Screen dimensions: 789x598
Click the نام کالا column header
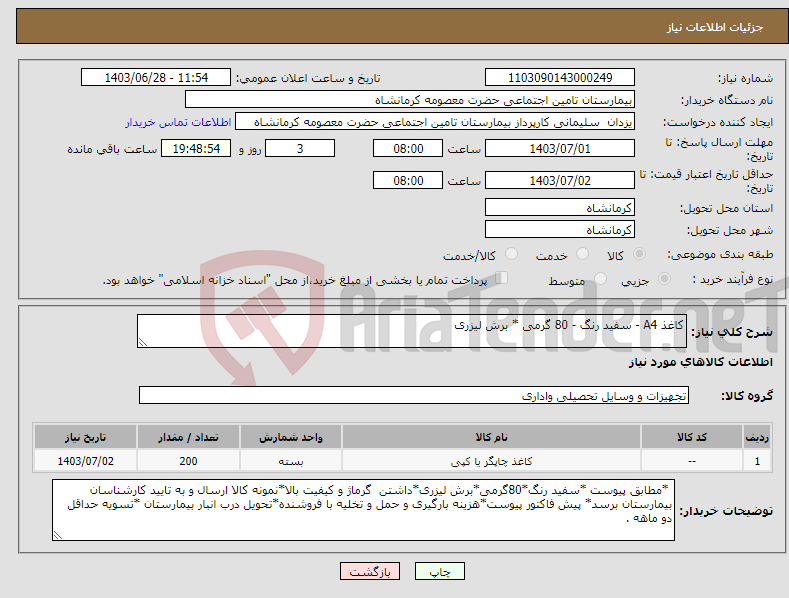(x=491, y=437)
